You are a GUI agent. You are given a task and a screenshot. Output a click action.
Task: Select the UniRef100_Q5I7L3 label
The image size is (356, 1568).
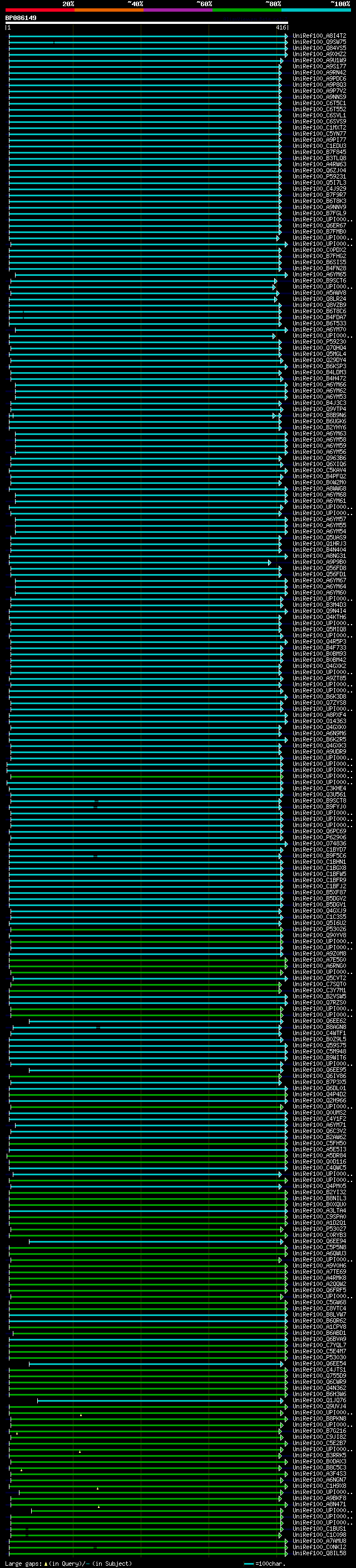(319, 182)
